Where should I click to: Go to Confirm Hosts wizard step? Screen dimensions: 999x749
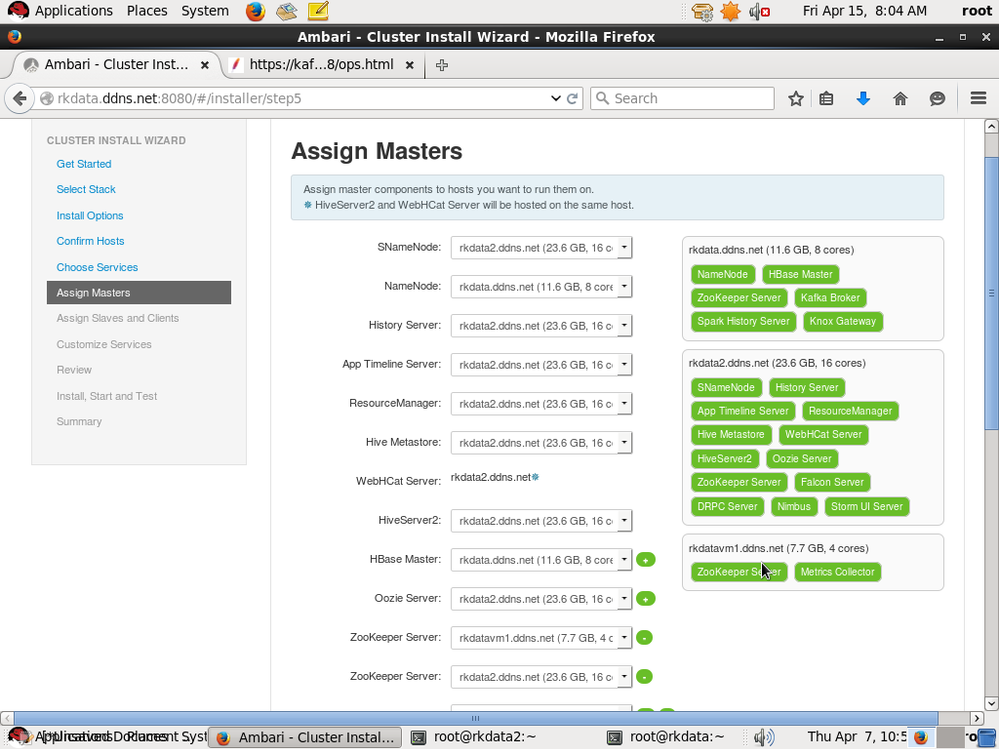90,241
